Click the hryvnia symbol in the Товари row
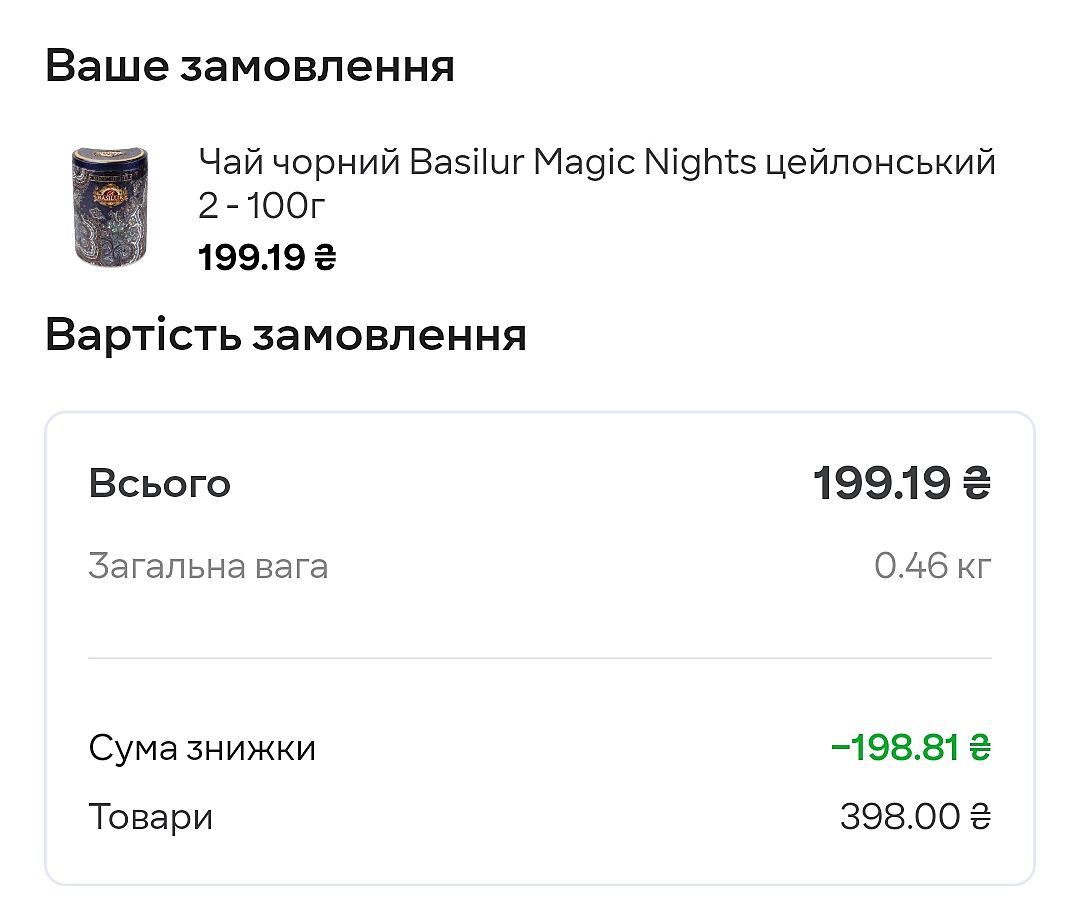The image size is (1080, 901). [980, 817]
